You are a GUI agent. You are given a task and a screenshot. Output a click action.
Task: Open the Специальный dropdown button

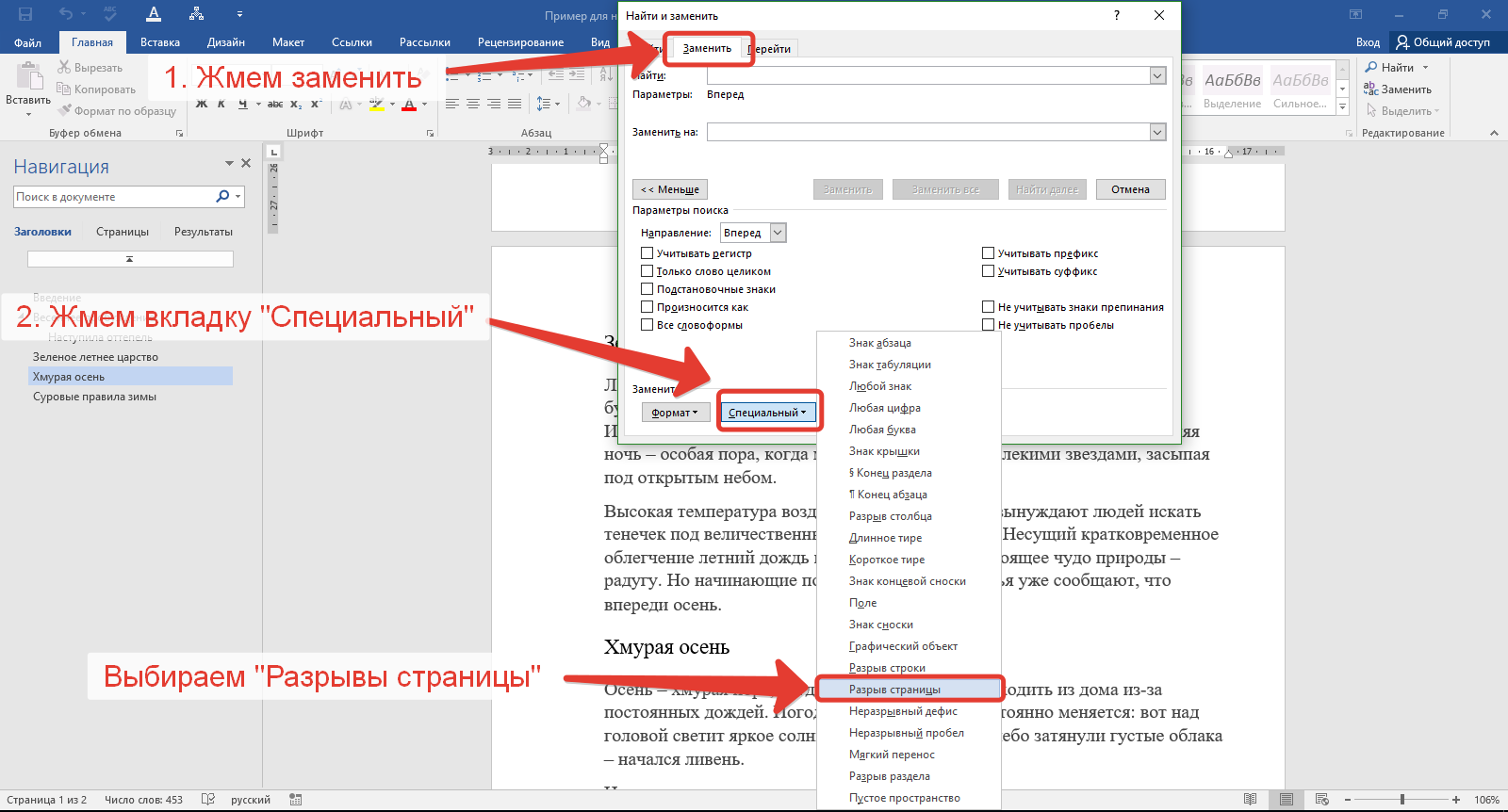pos(768,413)
